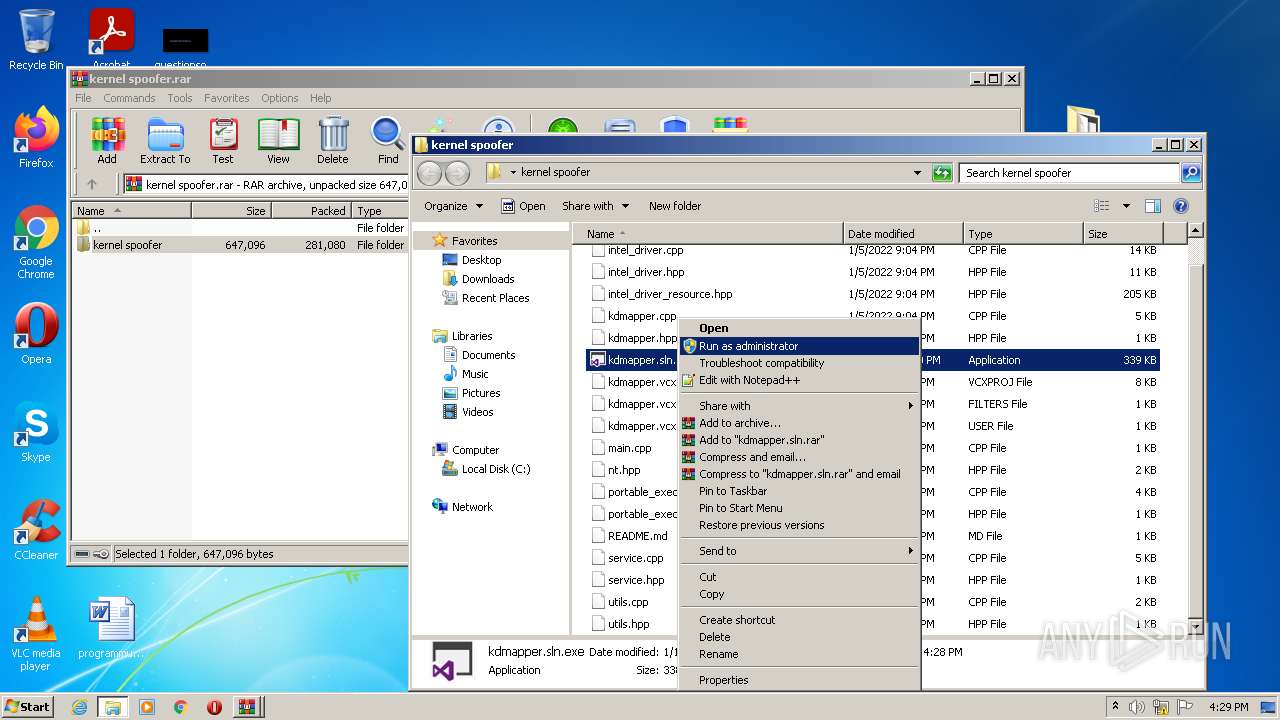The height and width of the screenshot is (720, 1280).
Task: Select Downloads in Favorites pane
Action: [488, 279]
